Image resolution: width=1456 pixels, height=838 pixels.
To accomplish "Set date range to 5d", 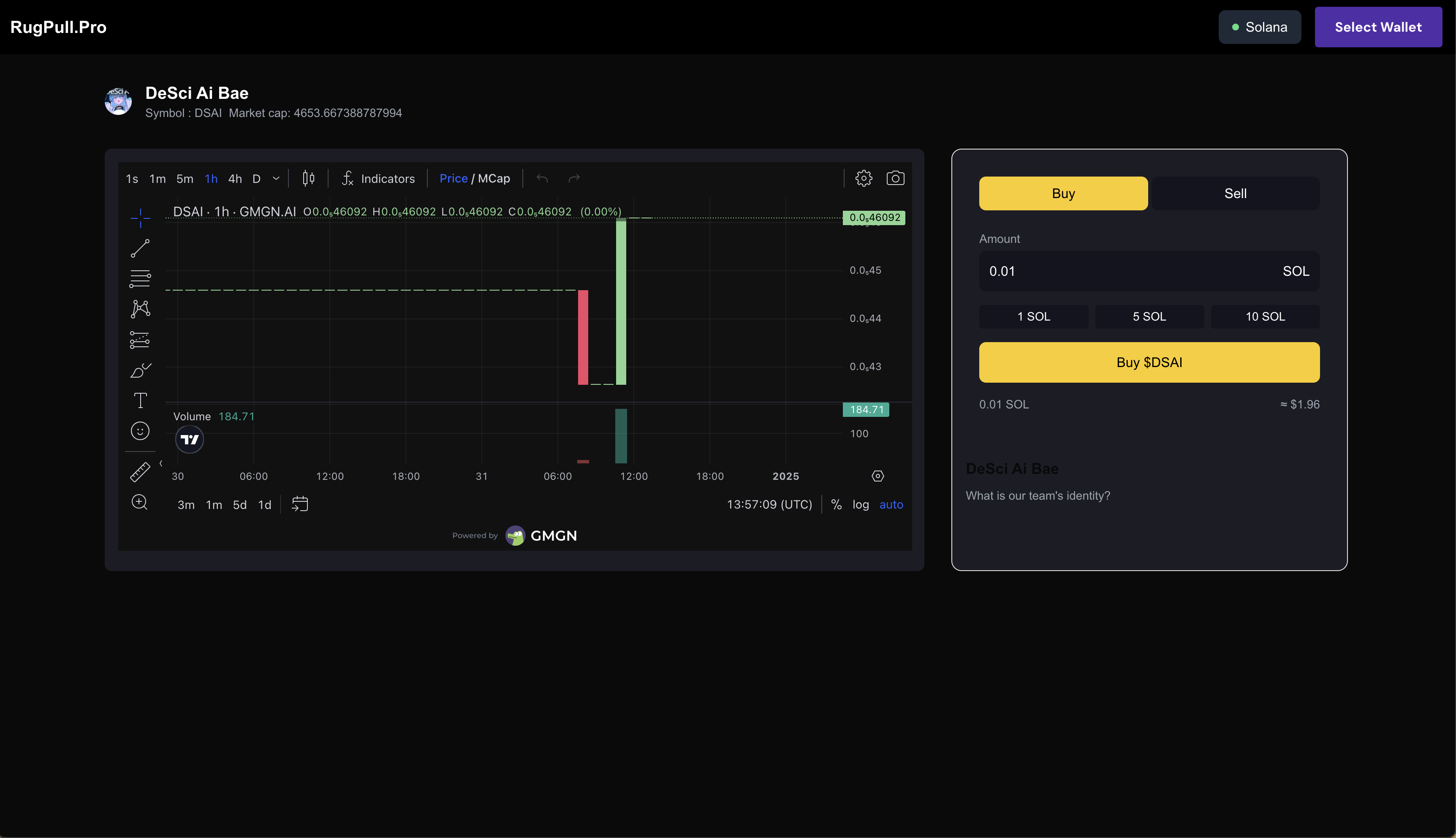I will pos(239,505).
